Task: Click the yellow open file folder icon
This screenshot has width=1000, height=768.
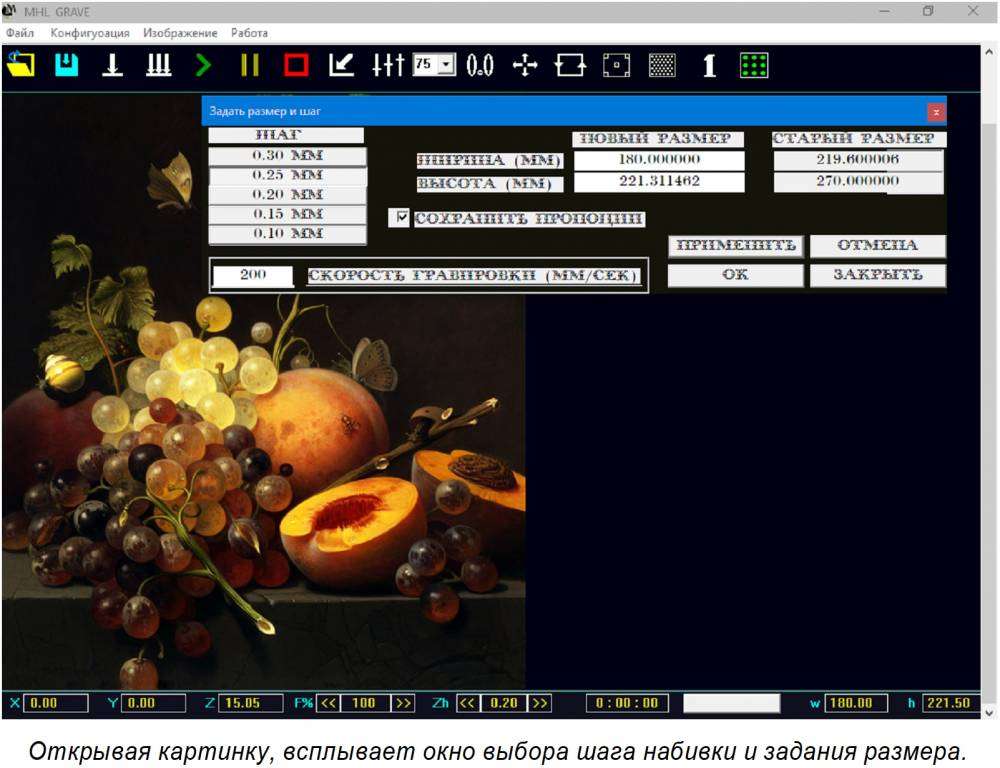Action: coord(21,65)
